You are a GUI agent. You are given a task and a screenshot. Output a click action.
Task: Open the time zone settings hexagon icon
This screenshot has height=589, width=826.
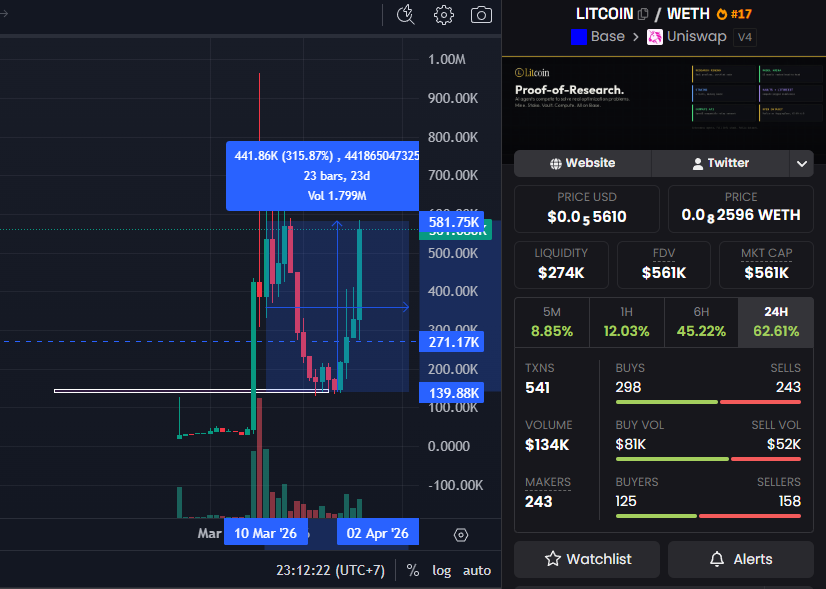click(460, 535)
